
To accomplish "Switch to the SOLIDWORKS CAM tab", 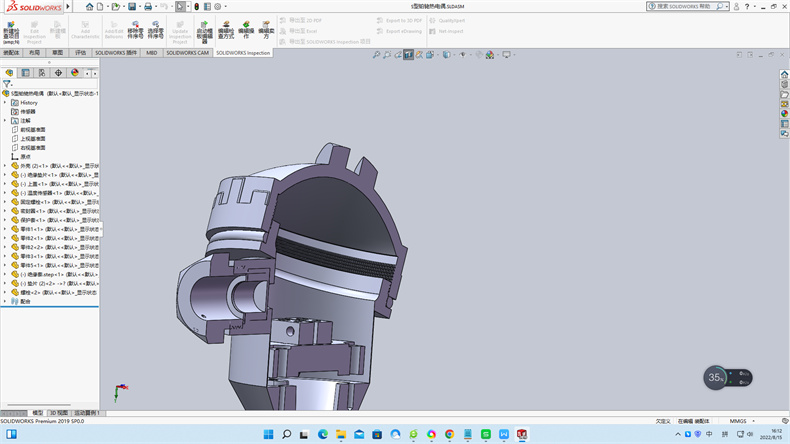I will 188,52.
